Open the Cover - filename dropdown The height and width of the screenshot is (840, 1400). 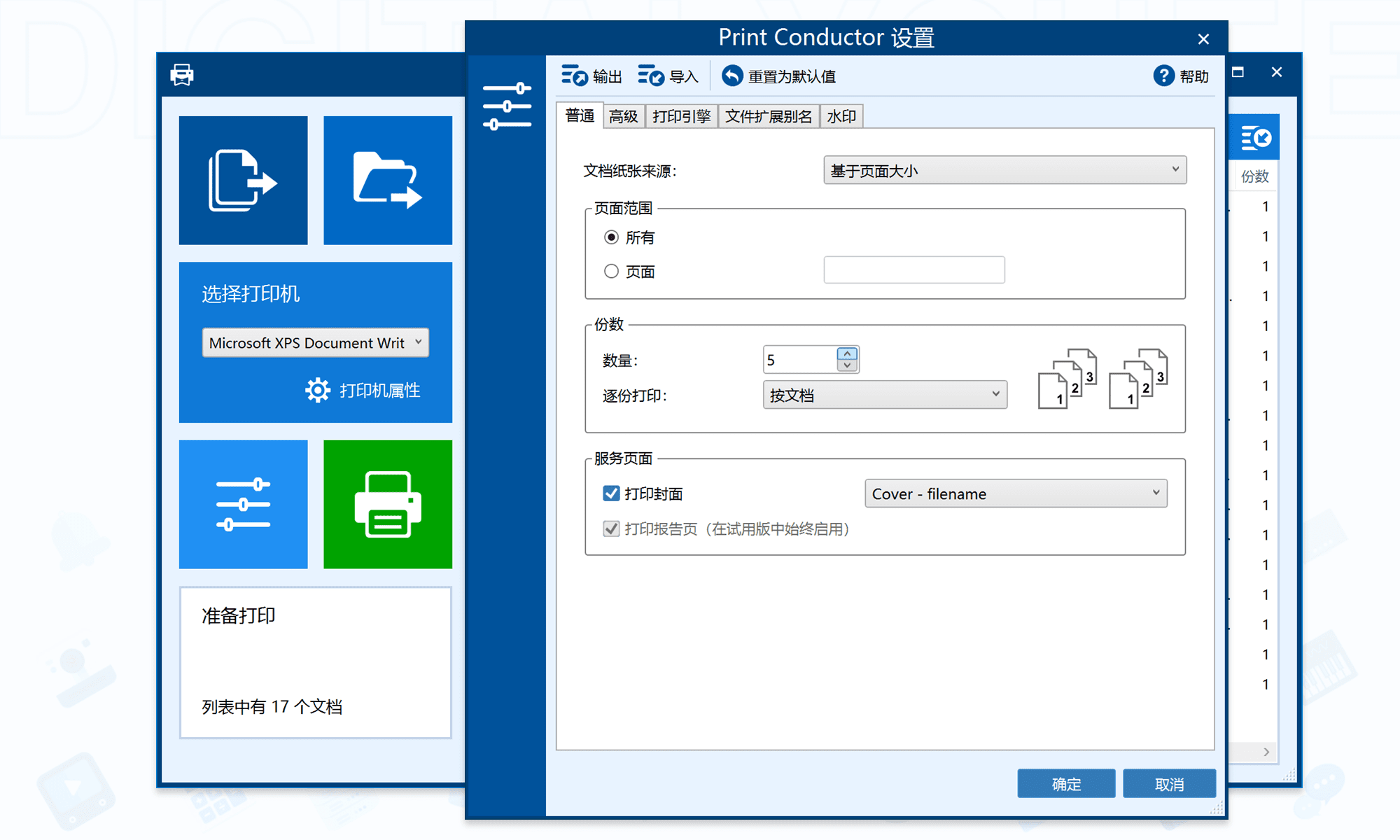[1016, 493]
